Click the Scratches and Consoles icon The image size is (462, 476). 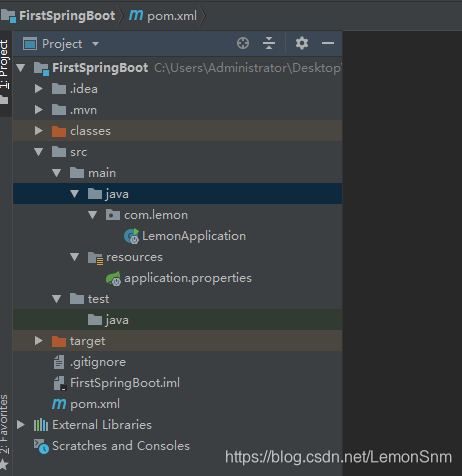(41, 446)
